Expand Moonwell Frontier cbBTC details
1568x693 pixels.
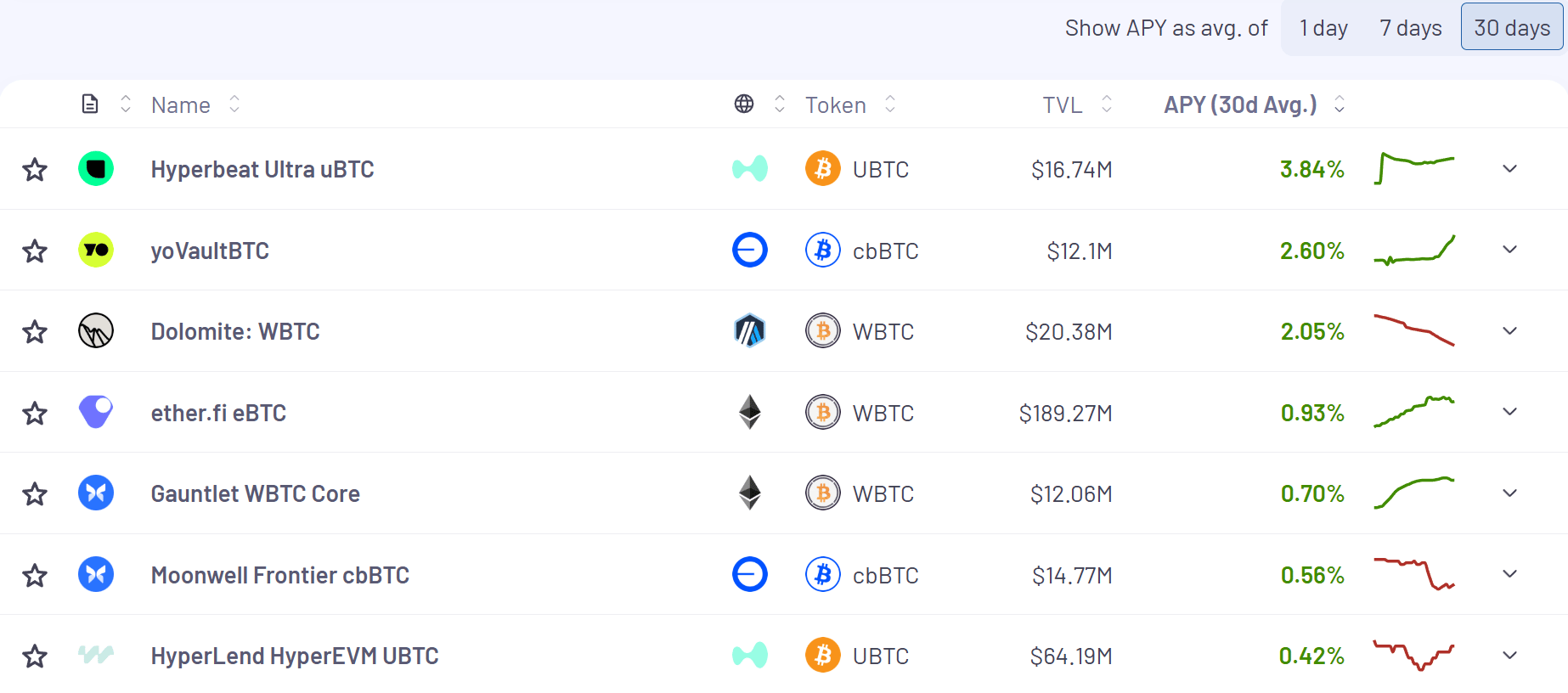coord(1509,574)
